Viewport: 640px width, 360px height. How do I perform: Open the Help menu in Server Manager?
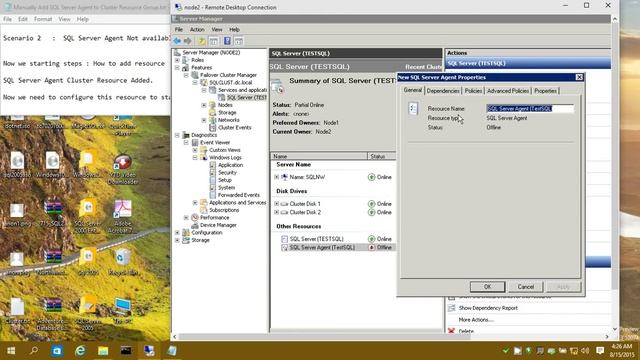[234, 29]
